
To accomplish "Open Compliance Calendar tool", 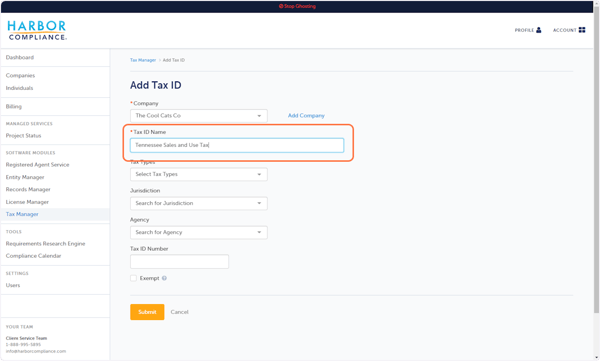I will pyautogui.click(x=33, y=256).
